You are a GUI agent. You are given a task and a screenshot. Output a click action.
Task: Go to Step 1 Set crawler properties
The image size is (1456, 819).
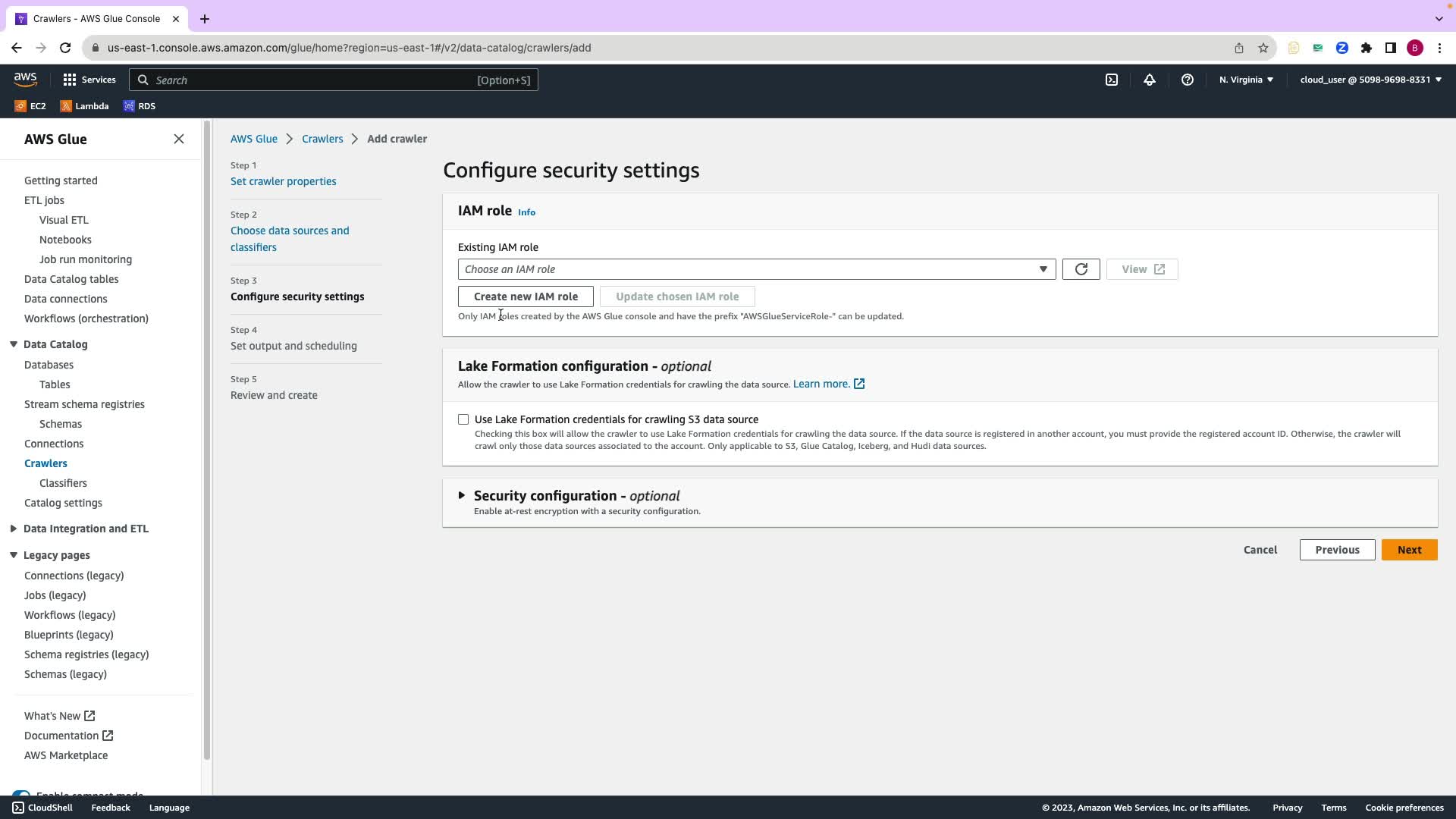[x=283, y=181]
